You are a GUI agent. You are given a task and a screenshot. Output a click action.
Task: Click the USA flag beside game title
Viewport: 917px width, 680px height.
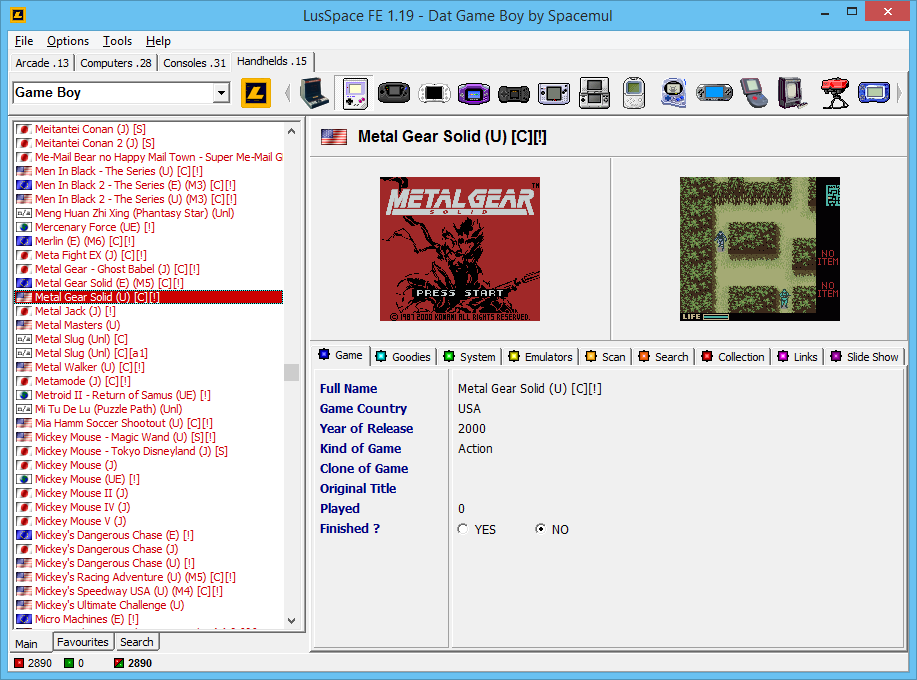click(334, 137)
